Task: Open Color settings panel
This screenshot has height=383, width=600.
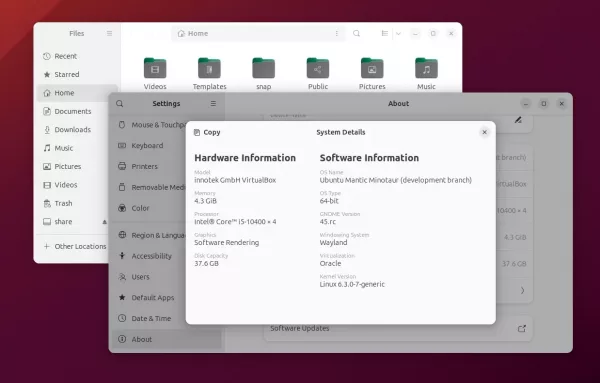Action: 149,208
